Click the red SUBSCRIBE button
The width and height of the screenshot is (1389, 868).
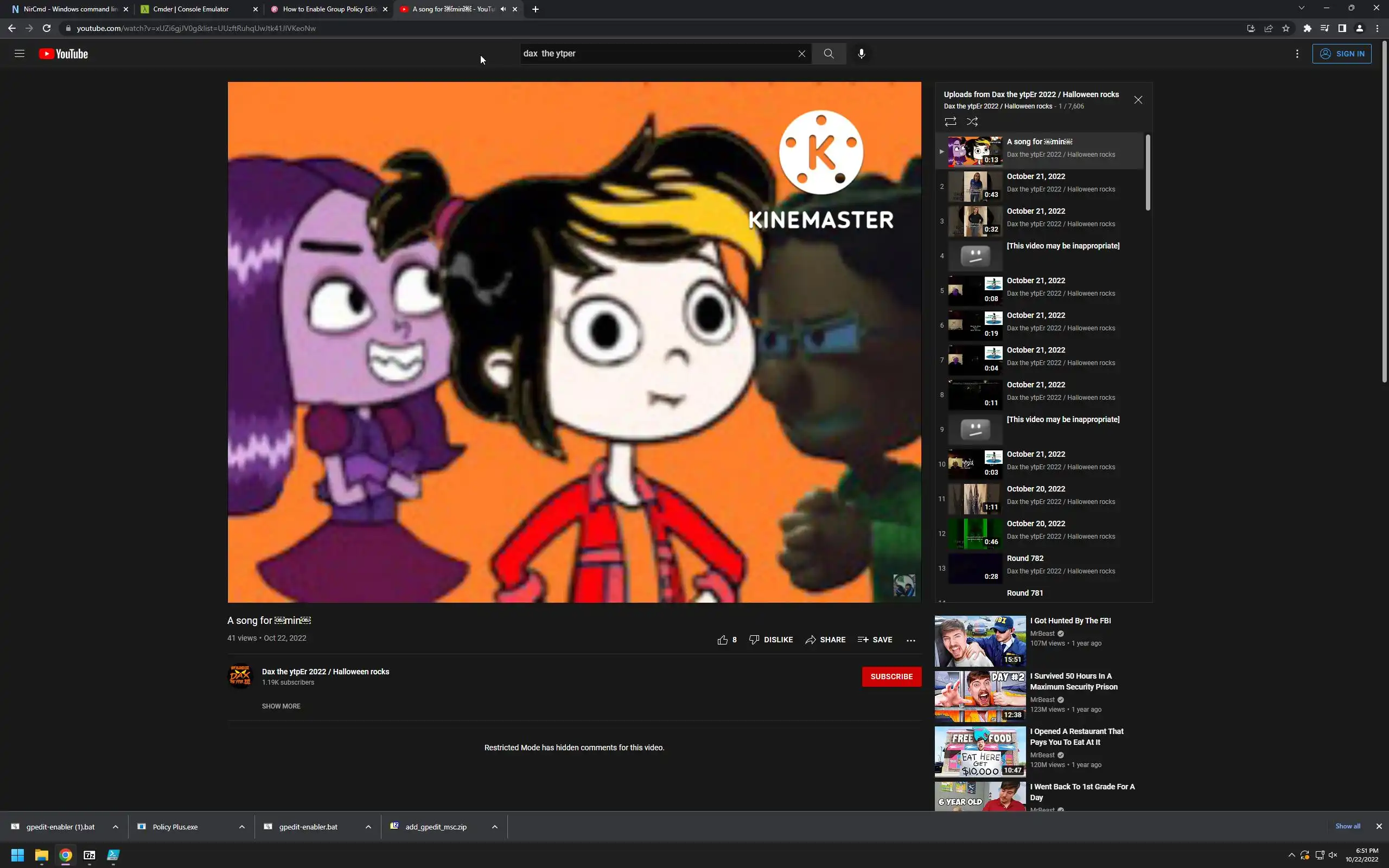click(x=891, y=676)
